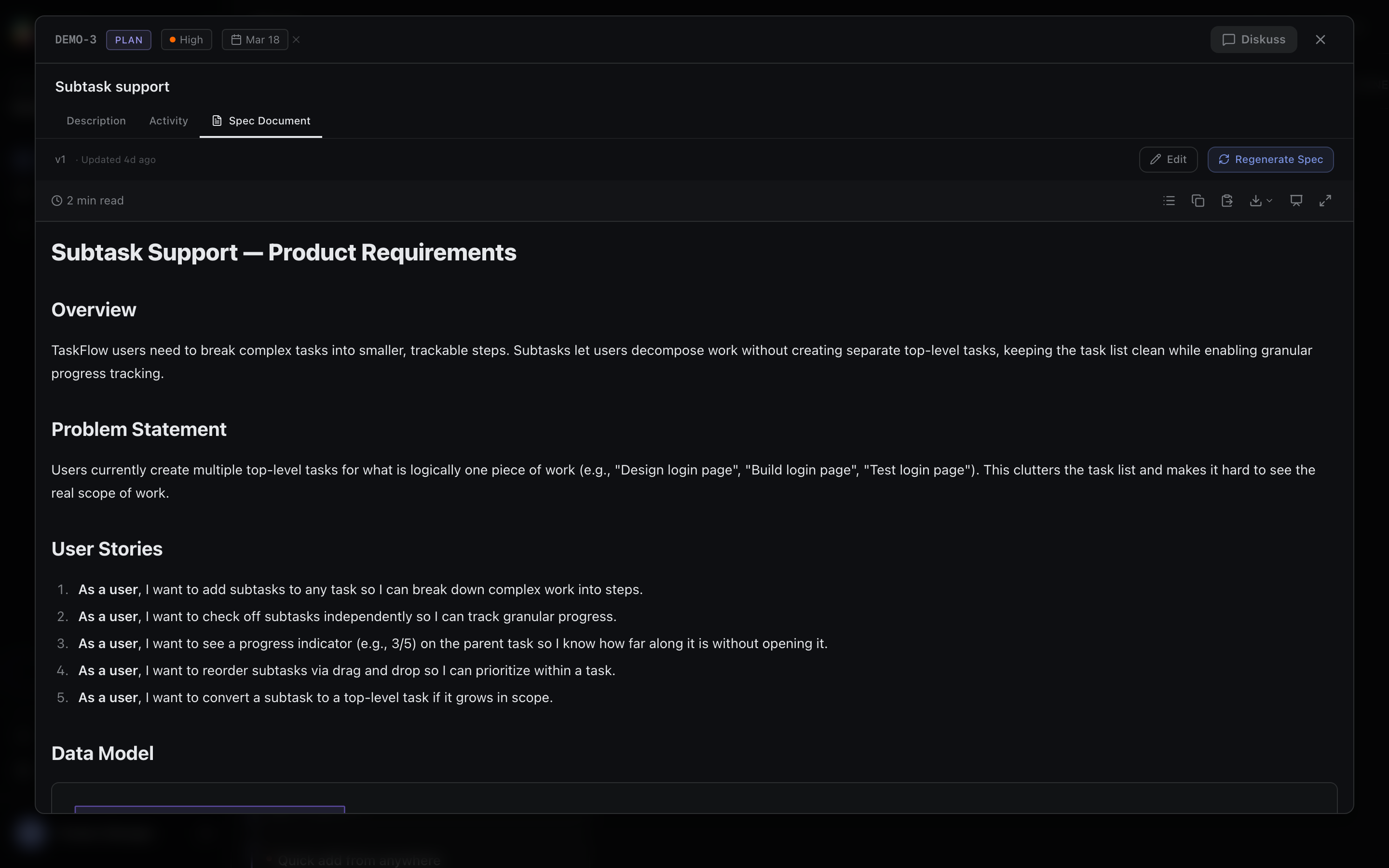Open the High priority selector
The width and height of the screenshot is (1389, 868).
(187, 39)
